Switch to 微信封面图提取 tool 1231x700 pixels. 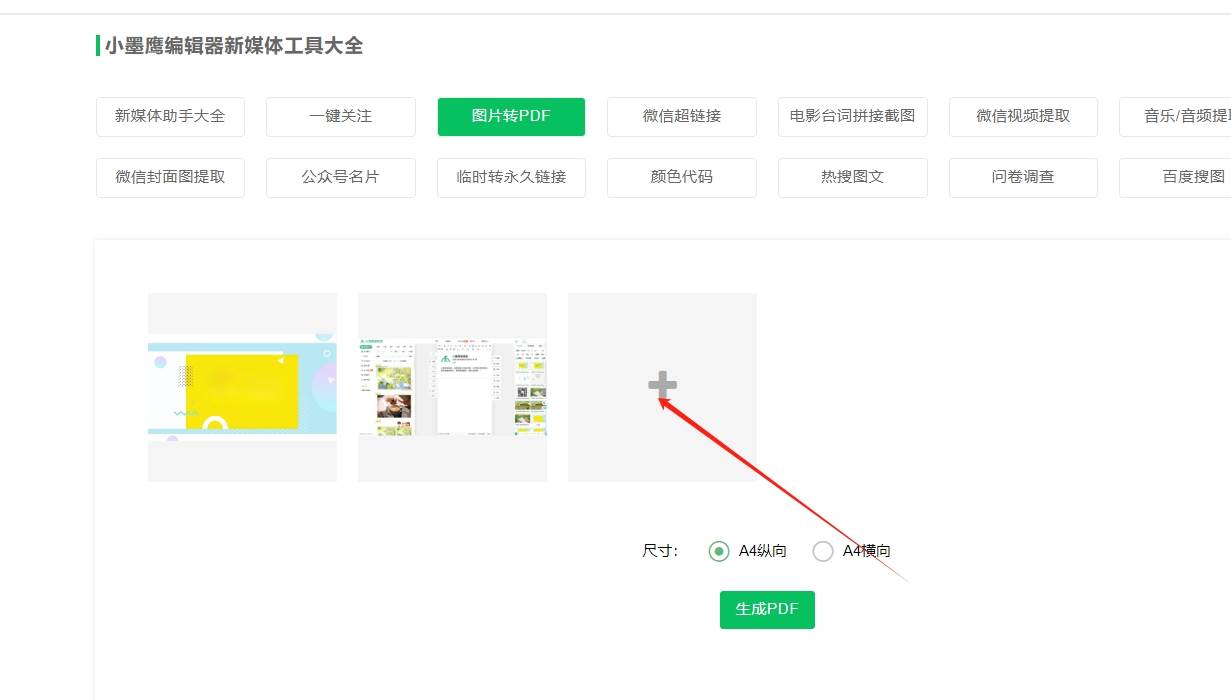coord(170,177)
